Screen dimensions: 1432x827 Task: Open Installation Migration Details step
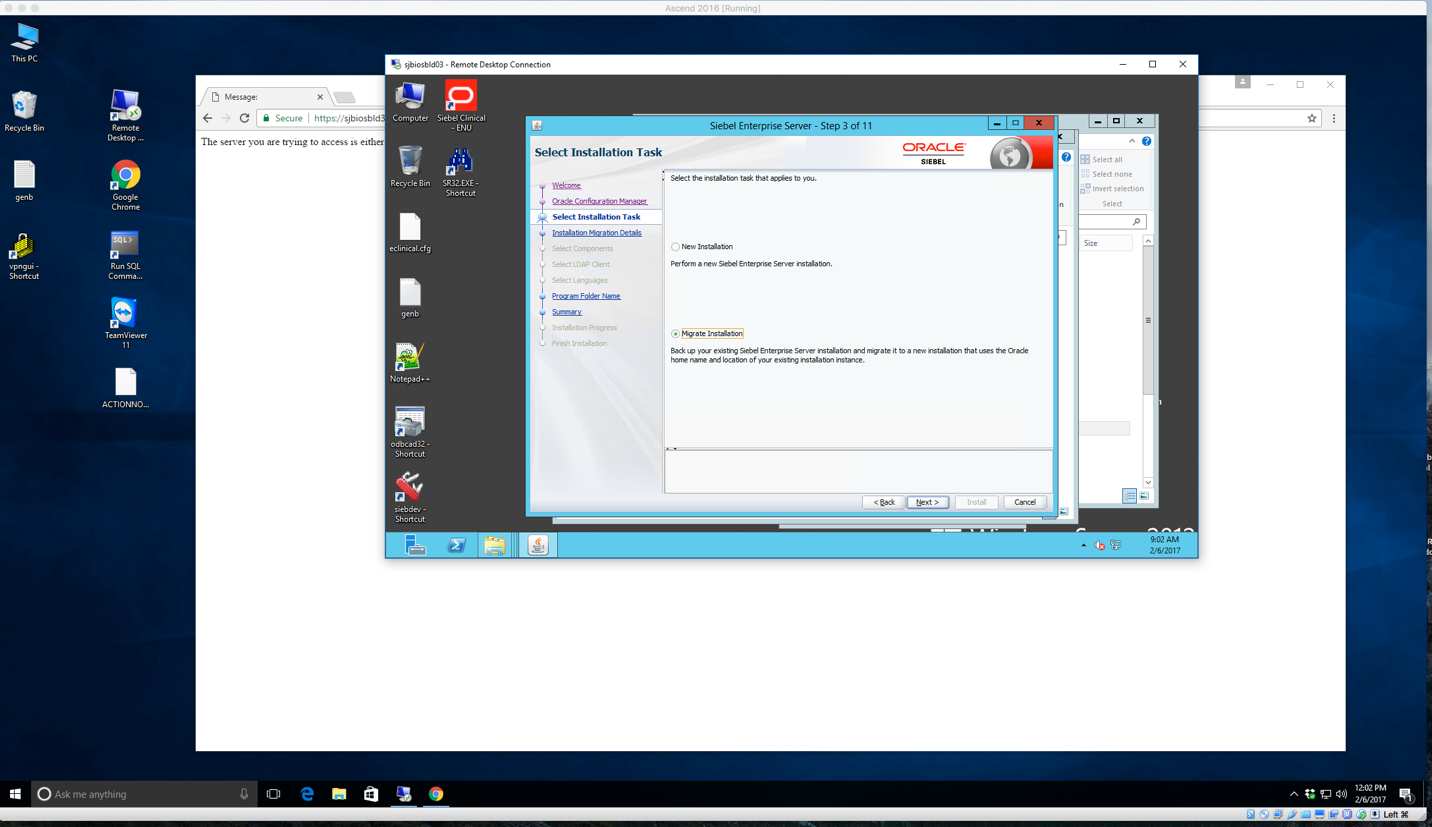click(597, 233)
